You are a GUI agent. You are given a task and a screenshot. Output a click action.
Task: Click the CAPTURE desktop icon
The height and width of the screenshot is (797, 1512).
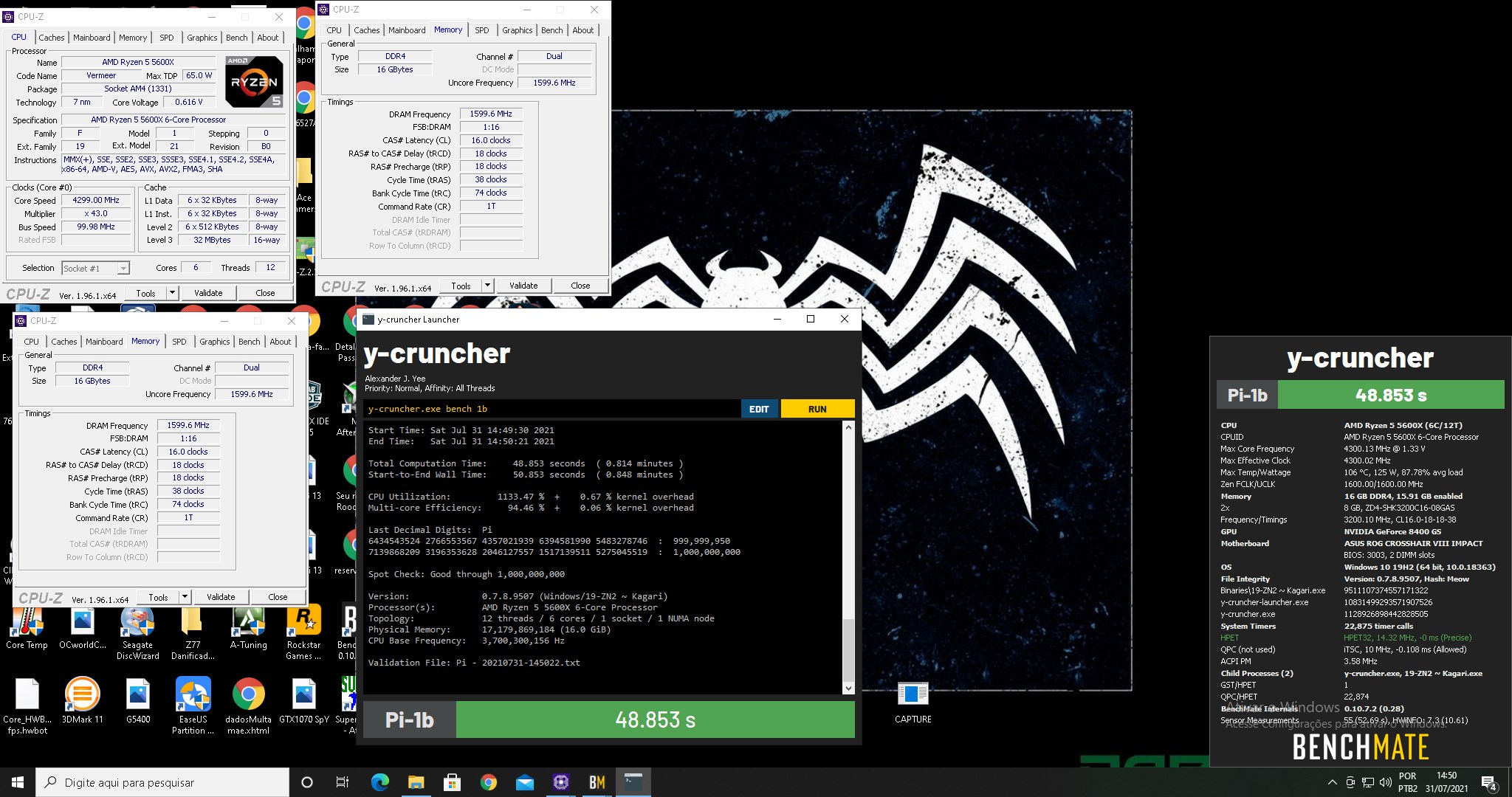913,702
